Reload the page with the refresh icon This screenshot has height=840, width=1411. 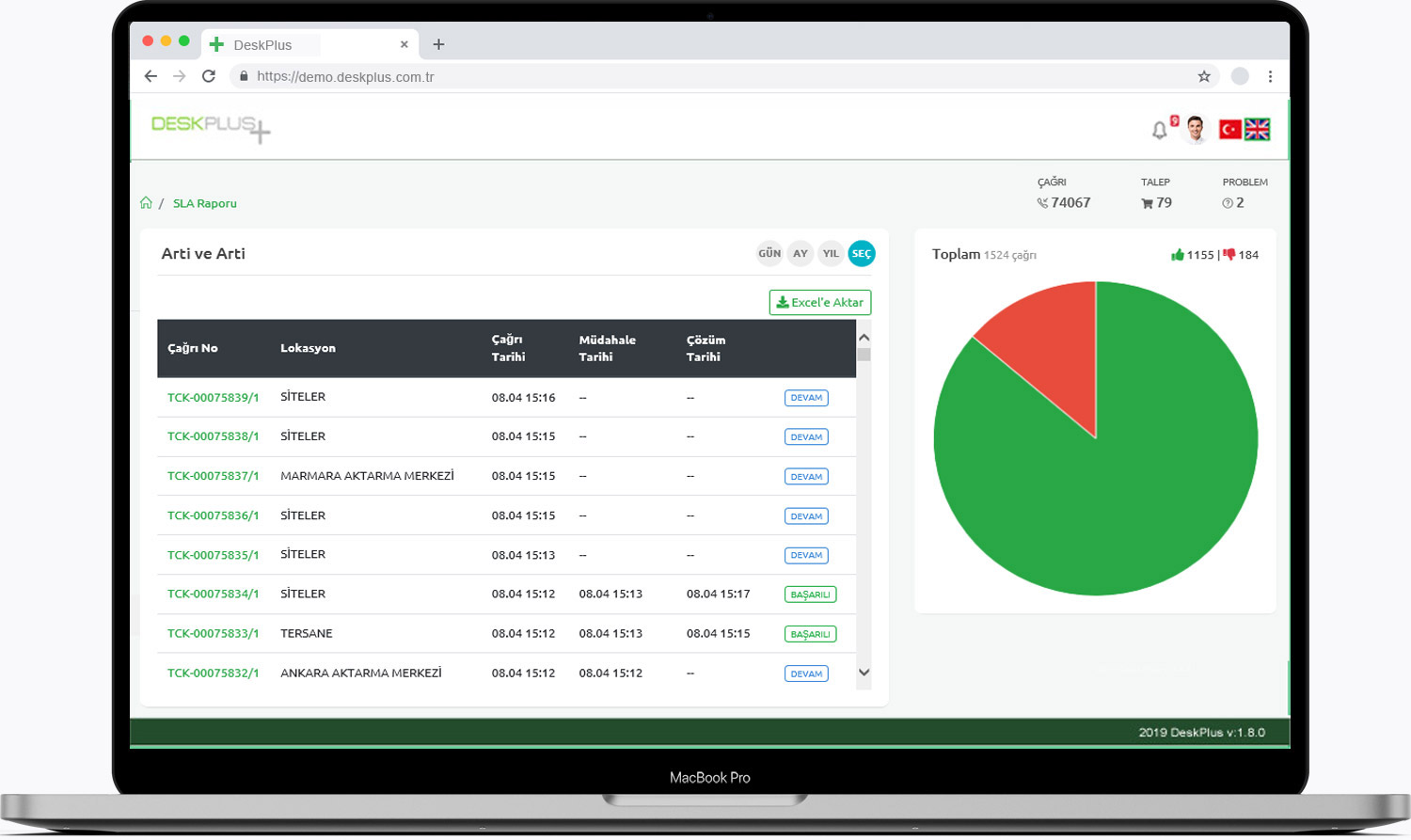(209, 76)
